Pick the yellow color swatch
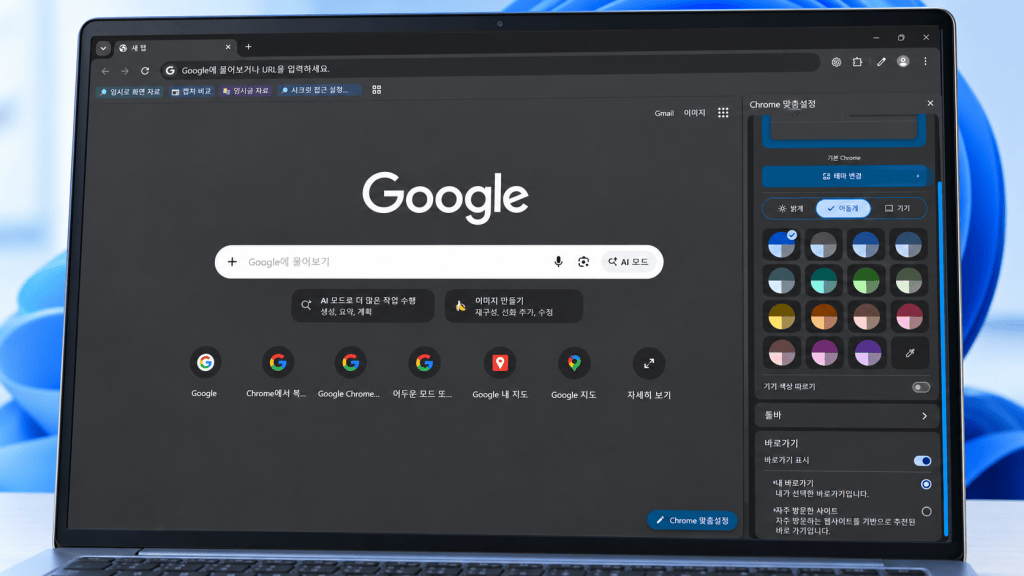This screenshot has height=576, width=1024. (x=782, y=317)
